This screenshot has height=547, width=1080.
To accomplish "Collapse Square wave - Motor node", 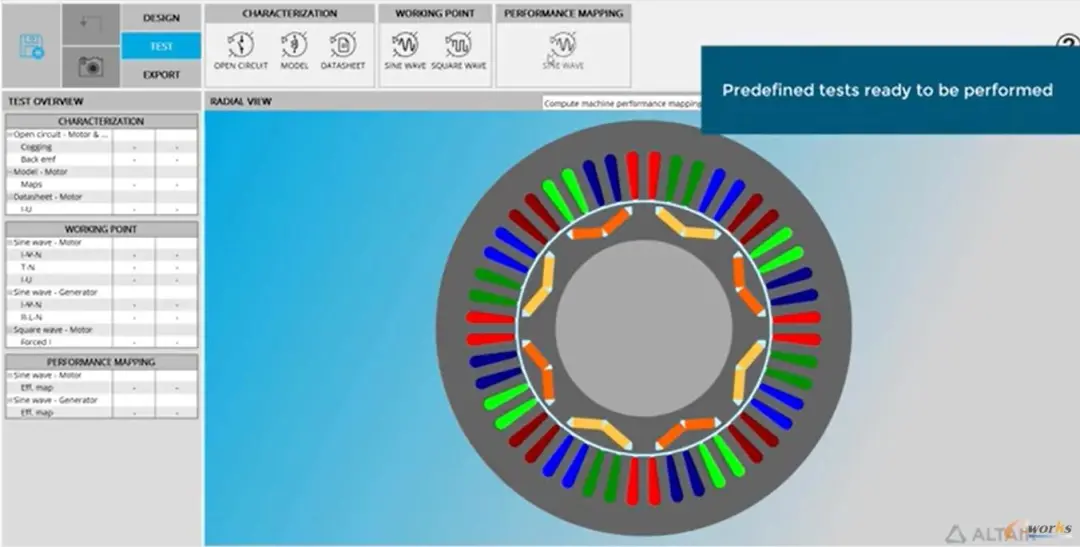I will pyautogui.click(x=10, y=329).
